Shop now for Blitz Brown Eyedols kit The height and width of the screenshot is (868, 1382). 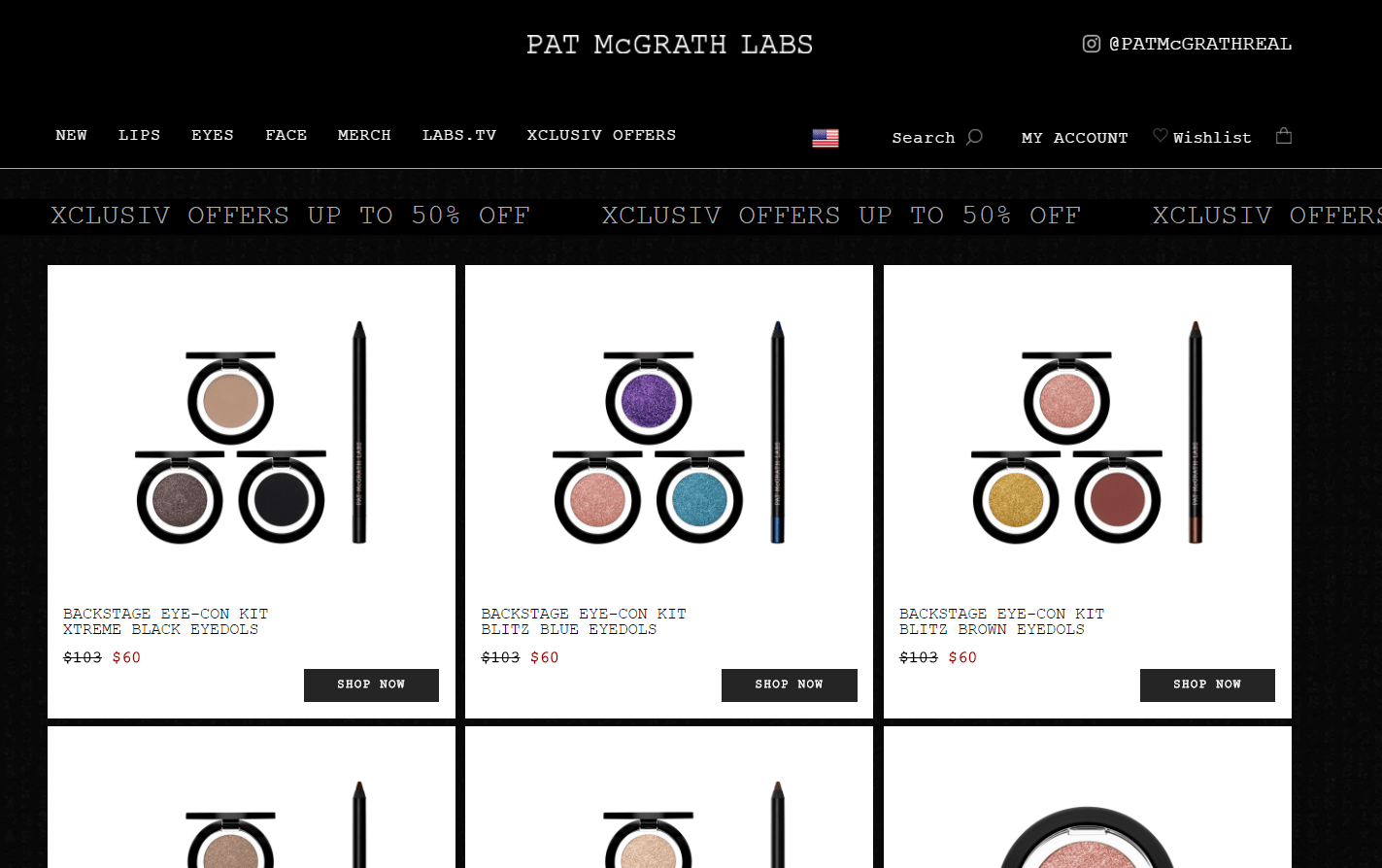1207,684
